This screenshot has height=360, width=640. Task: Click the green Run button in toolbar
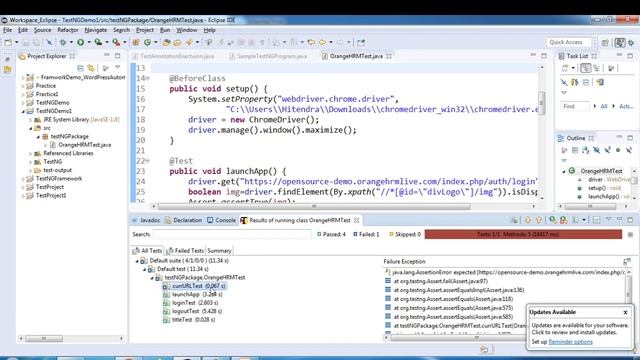click(x=81, y=42)
